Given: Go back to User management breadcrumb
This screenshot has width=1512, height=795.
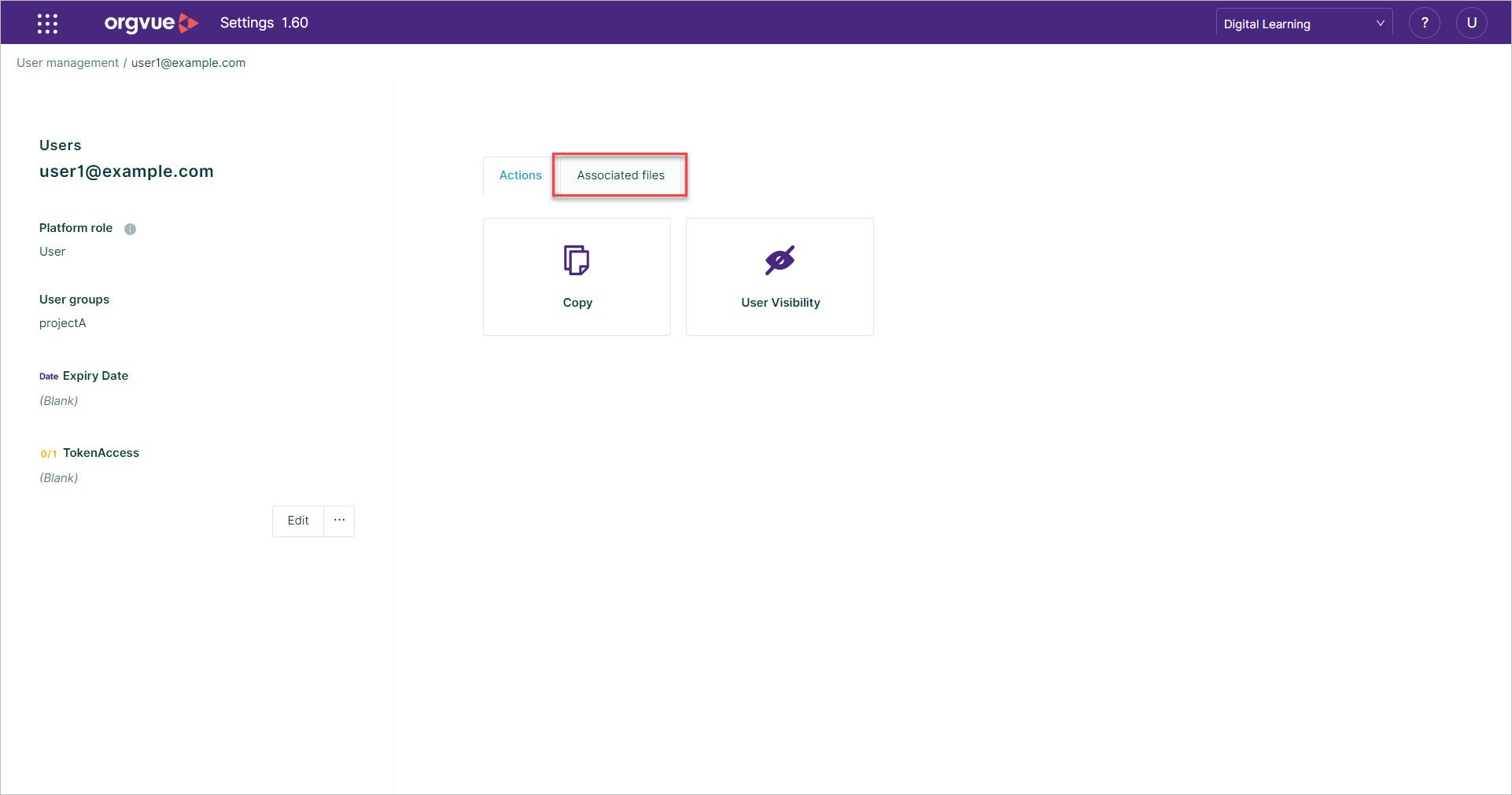Looking at the screenshot, I should coord(68,63).
